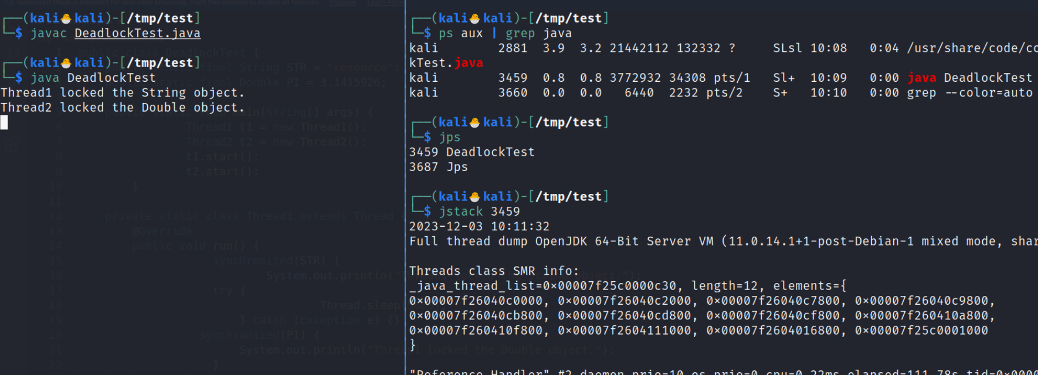Click the '_java_thread_list' line
The height and width of the screenshot is (375, 1038).
point(628,286)
